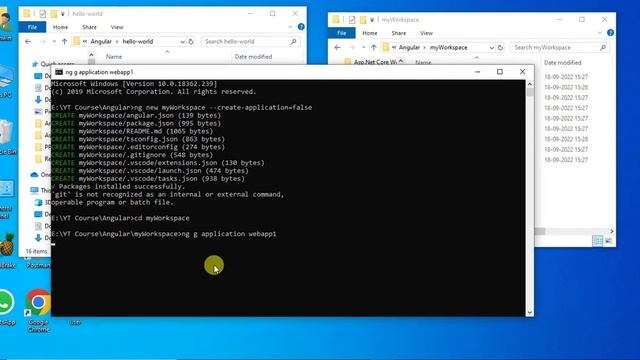This screenshot has height=360, width=640.
Task: Click Back arrow in myWorkspace explorer
Action: (x=337, y=47)
